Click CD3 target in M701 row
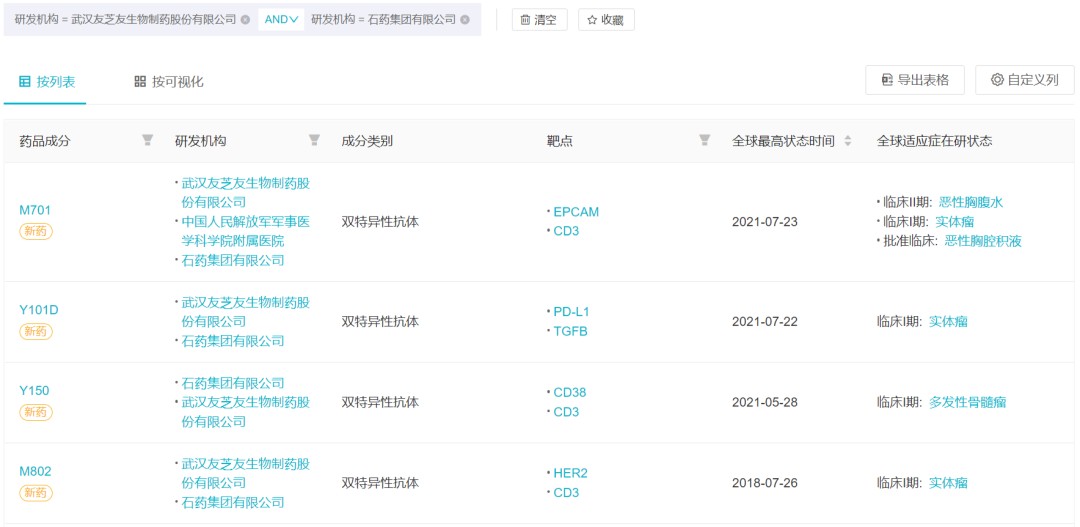The height and width of the screenshot is (527, 1080). (x=566, y=231)
